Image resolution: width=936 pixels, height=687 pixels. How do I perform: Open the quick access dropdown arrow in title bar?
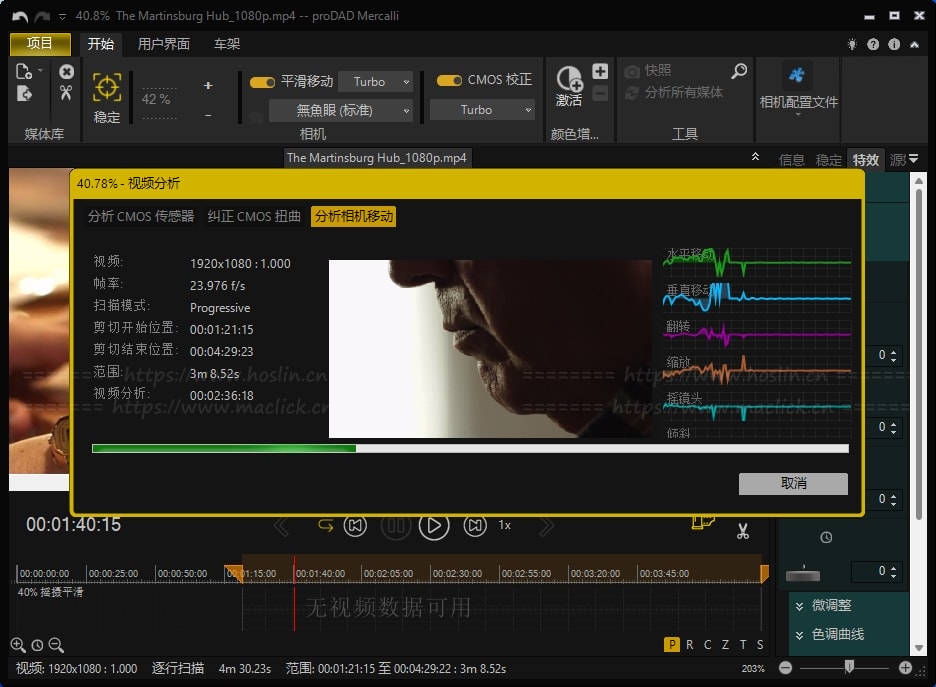pyautogui.click(x=63, y=17)
